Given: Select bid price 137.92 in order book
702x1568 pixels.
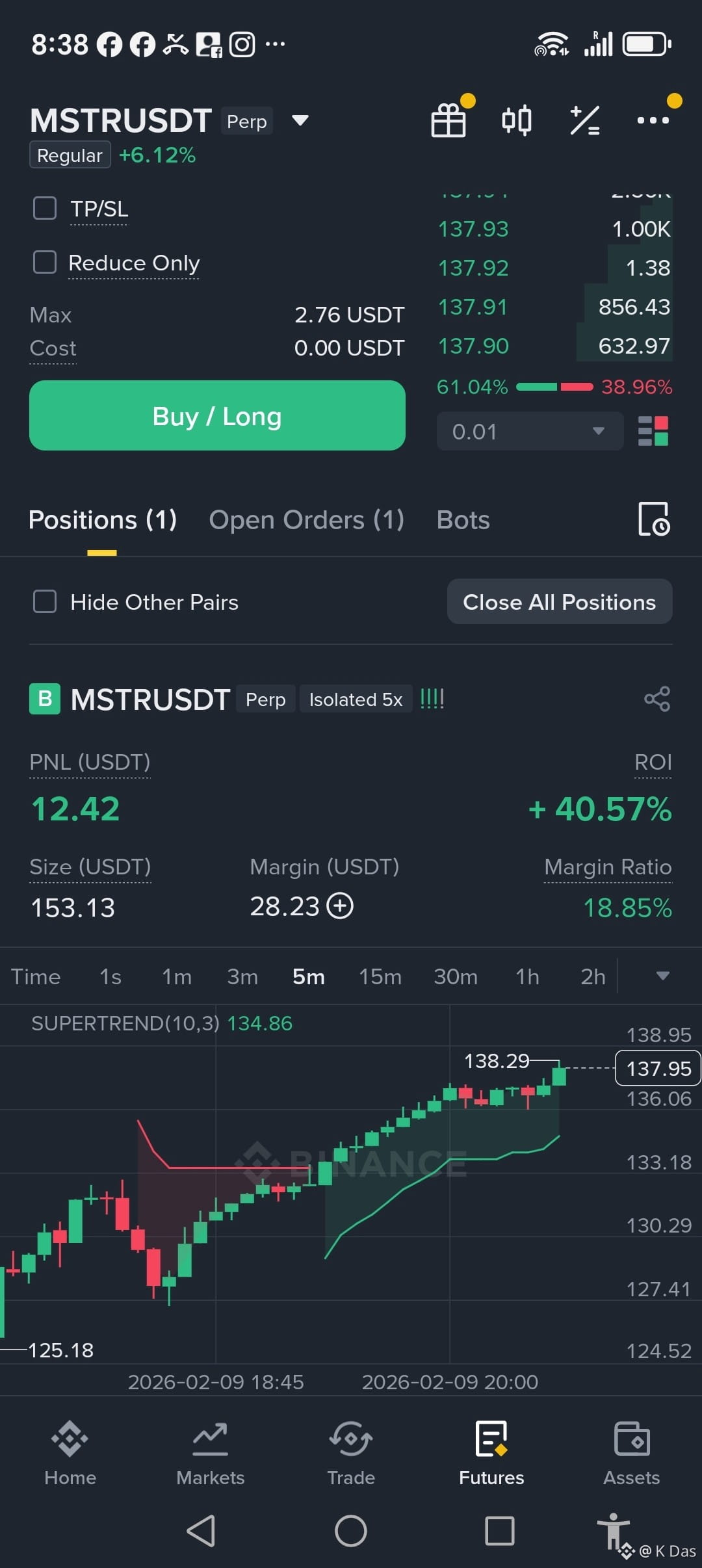Looking at the screenshot, I should [473, 268].
